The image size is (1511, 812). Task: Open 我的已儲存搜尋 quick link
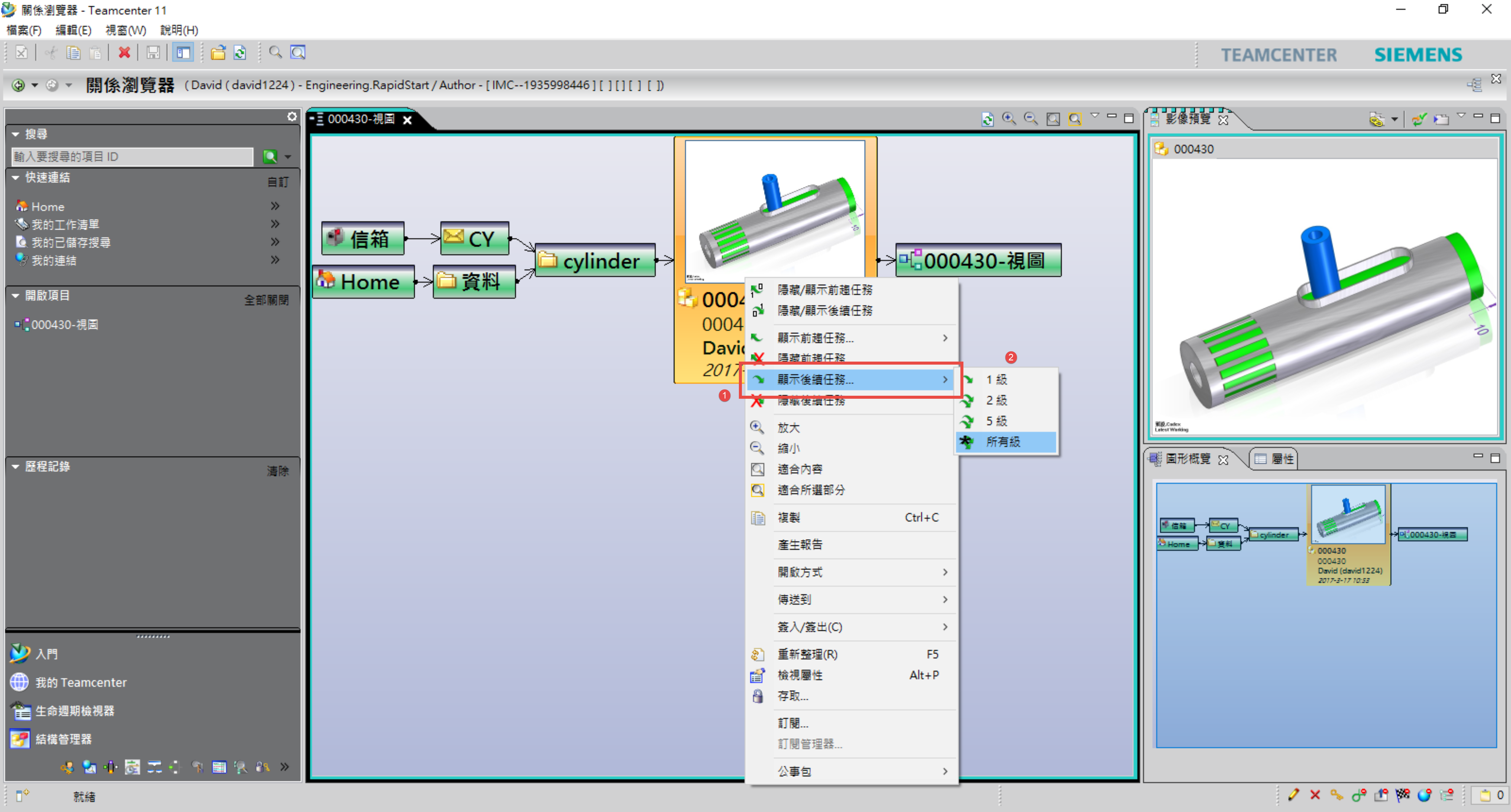(70, 242)
